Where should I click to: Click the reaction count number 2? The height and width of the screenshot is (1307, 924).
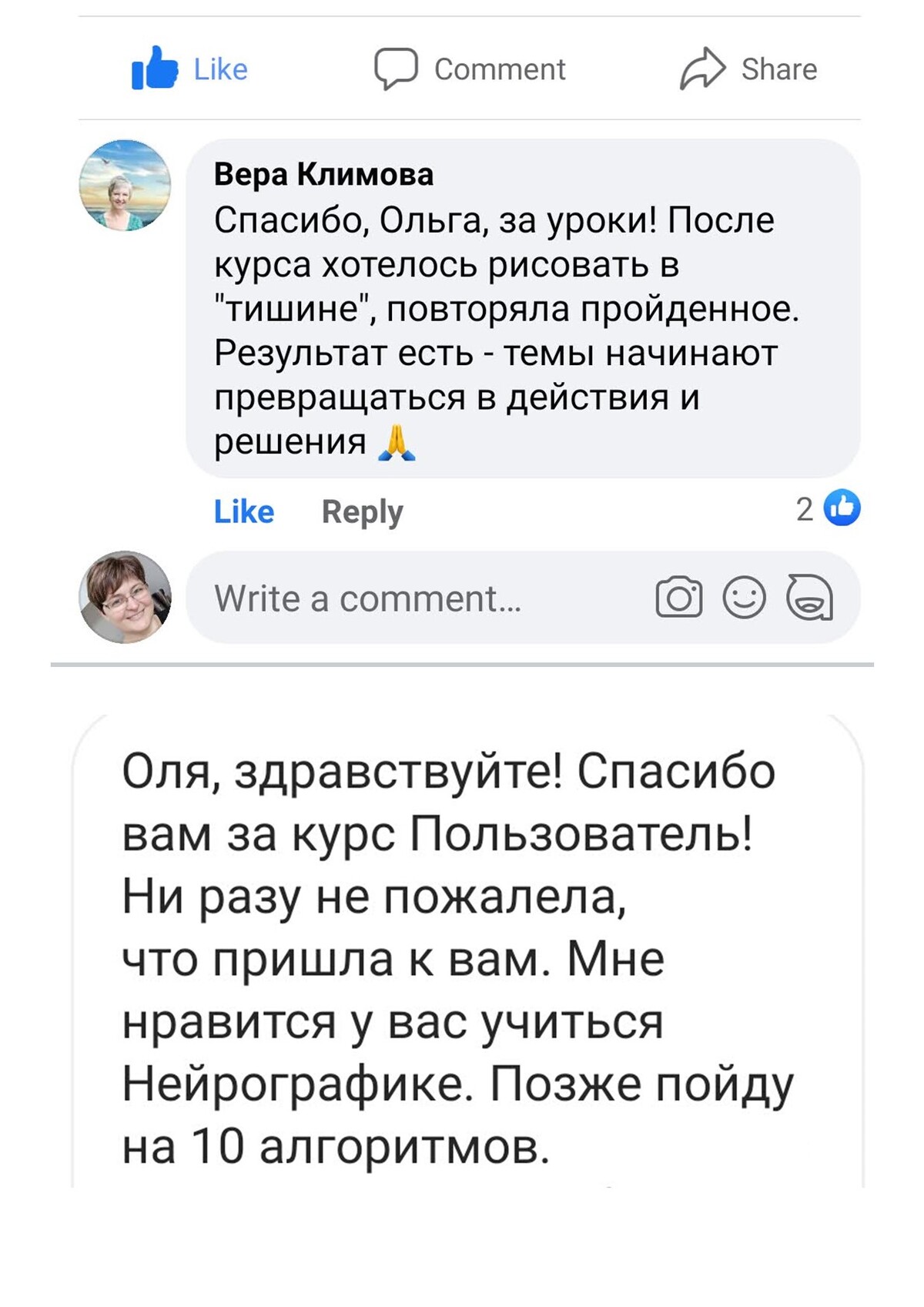pyautogui.click(x=804, y=509)
